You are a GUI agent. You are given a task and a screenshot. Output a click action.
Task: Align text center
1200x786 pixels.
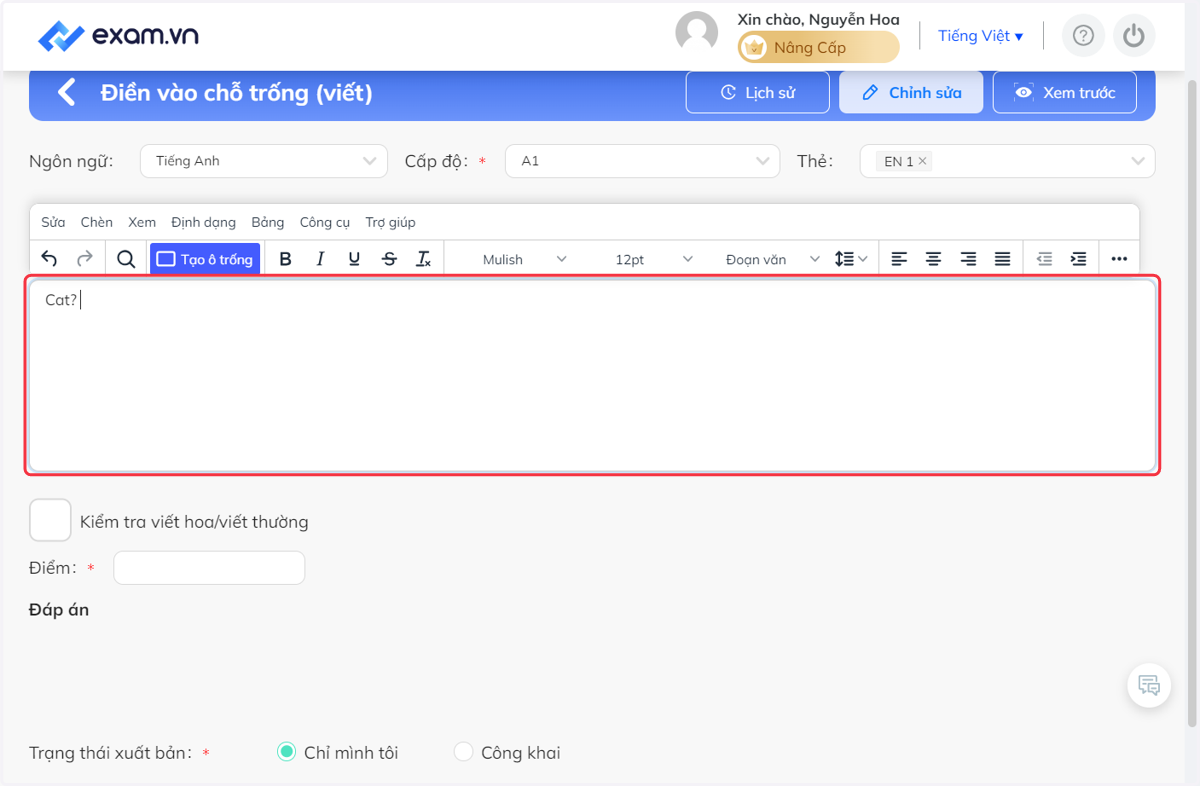[933, 259]
